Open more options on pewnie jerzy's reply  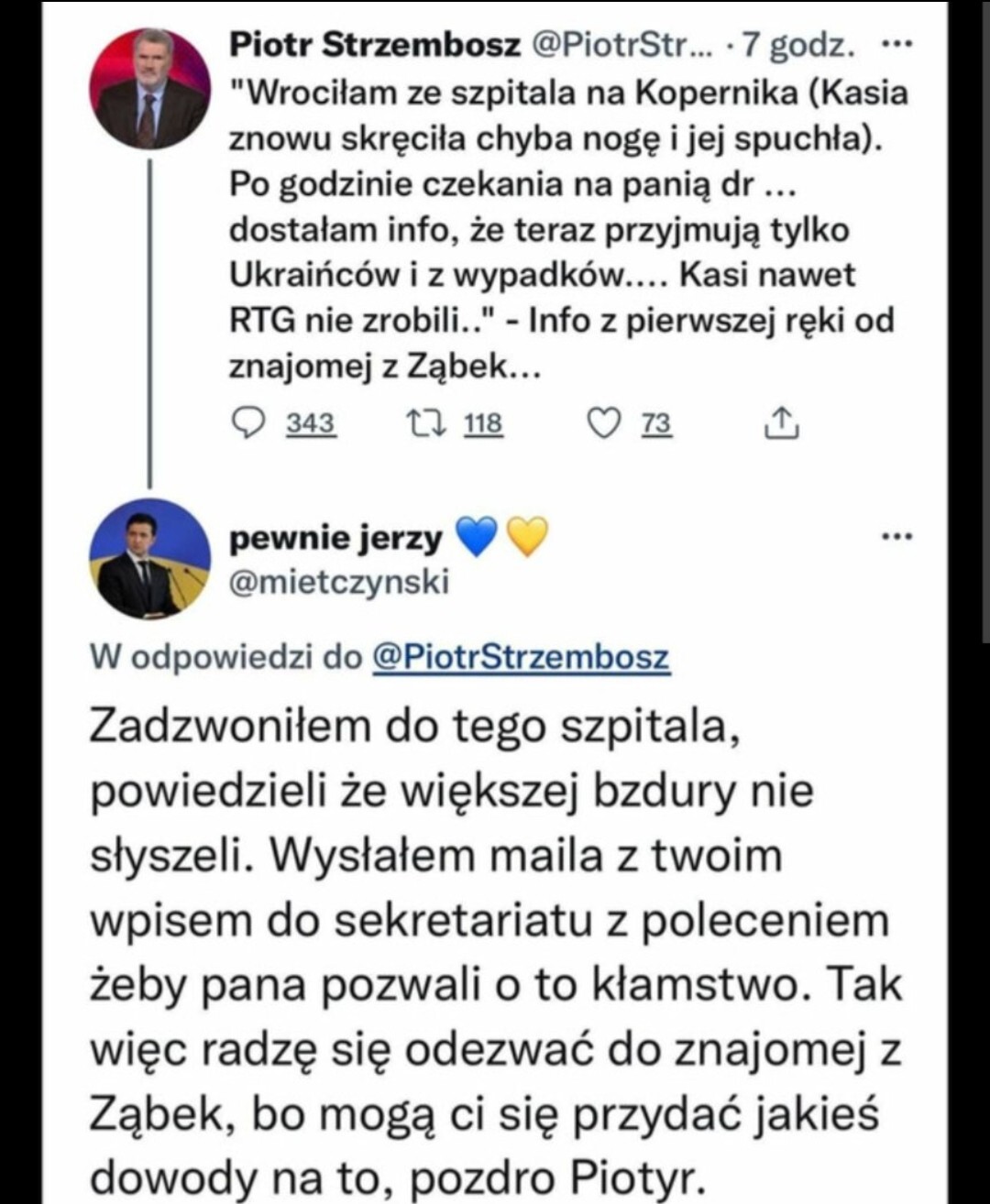pos(896,537)
